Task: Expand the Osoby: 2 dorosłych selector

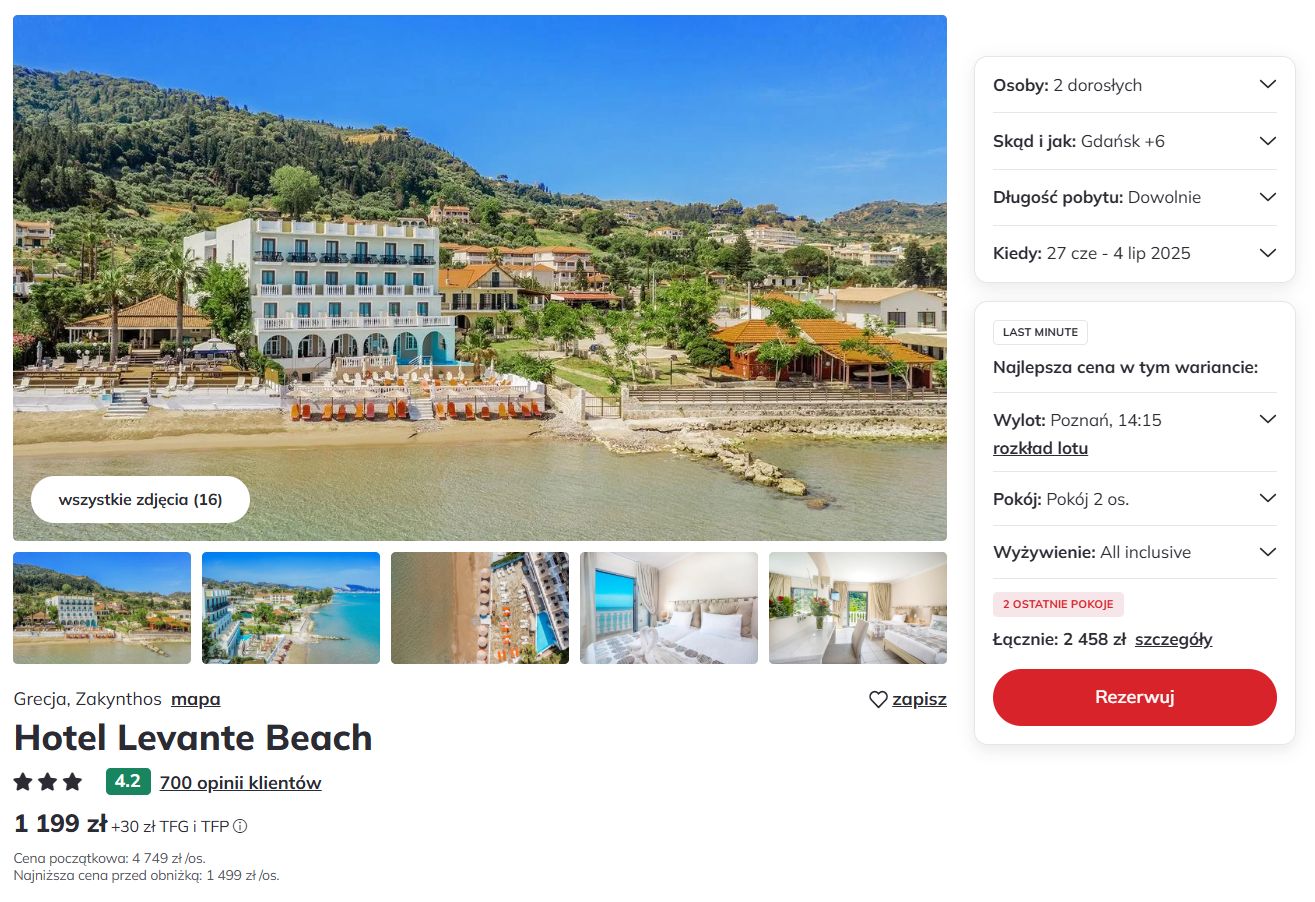Action: tap(1134, 85)
